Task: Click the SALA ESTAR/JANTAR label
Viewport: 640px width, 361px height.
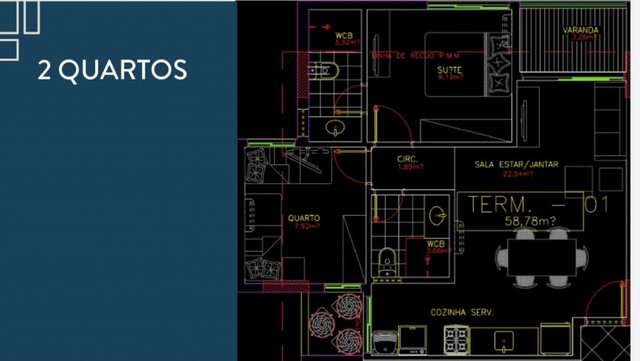Action: [x=516, y=164]
